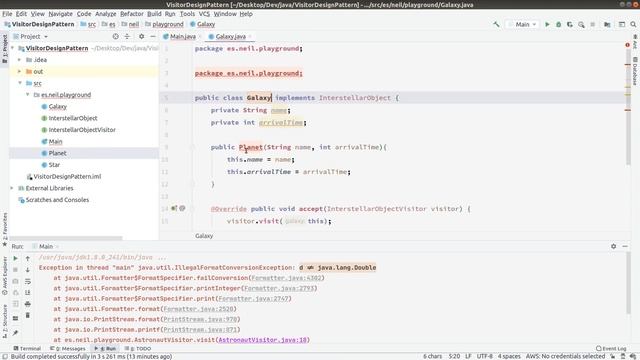Start debugging with the bug icon
640x360 pixels.
558,24
